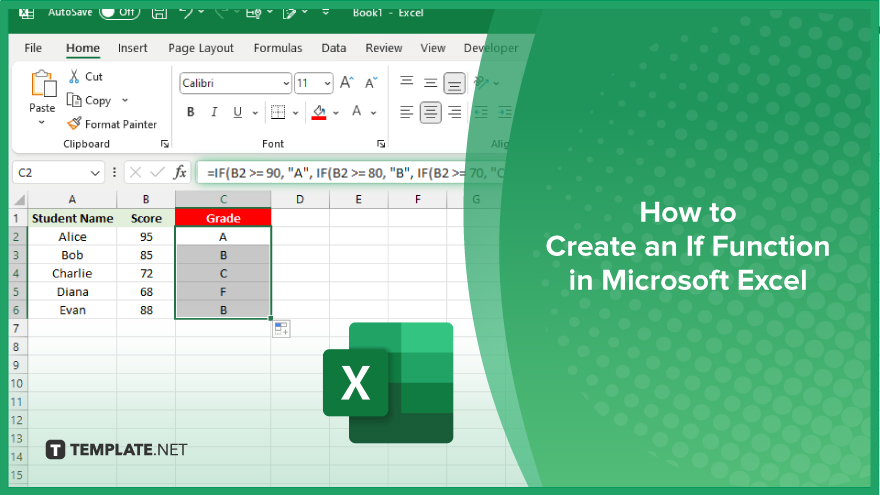Click the Copy icon
The height and width of the screenshot is (495, 880).
[x=74, y=100]
